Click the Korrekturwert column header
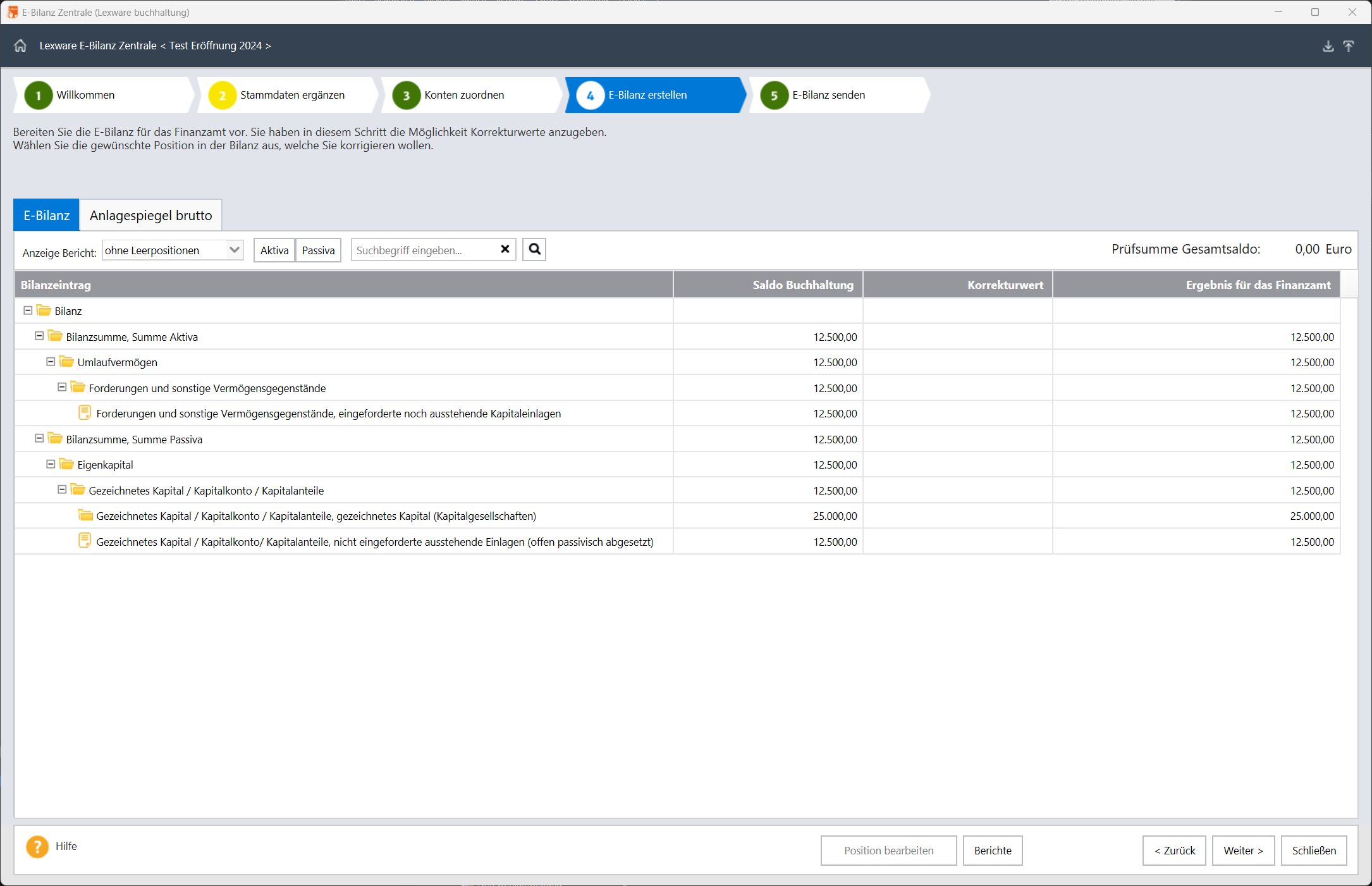This screenshot has height=886, width=1372. coord(958,285)
